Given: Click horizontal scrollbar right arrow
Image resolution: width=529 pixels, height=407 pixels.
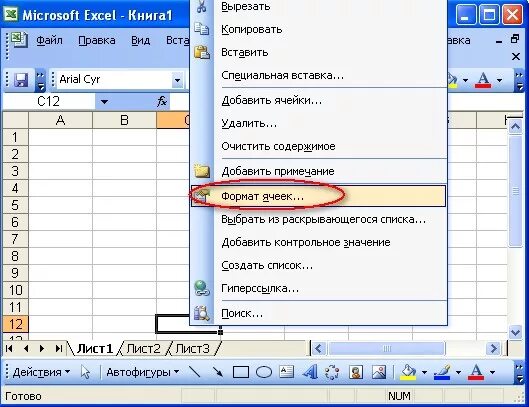Looking at the screenshot, I should coord(494,348).
